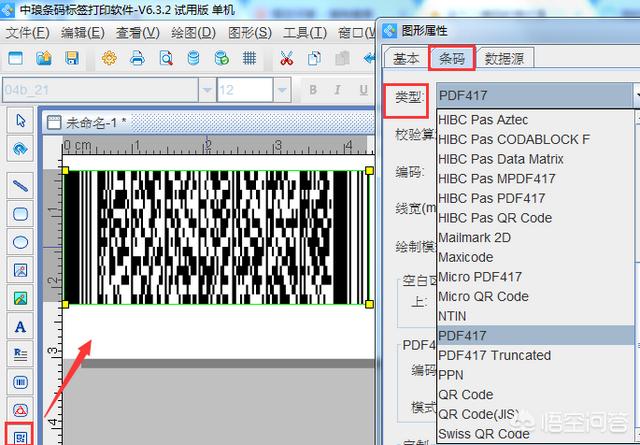Select the green landscape image tool
640x445 pixels.
coord(20,298)
